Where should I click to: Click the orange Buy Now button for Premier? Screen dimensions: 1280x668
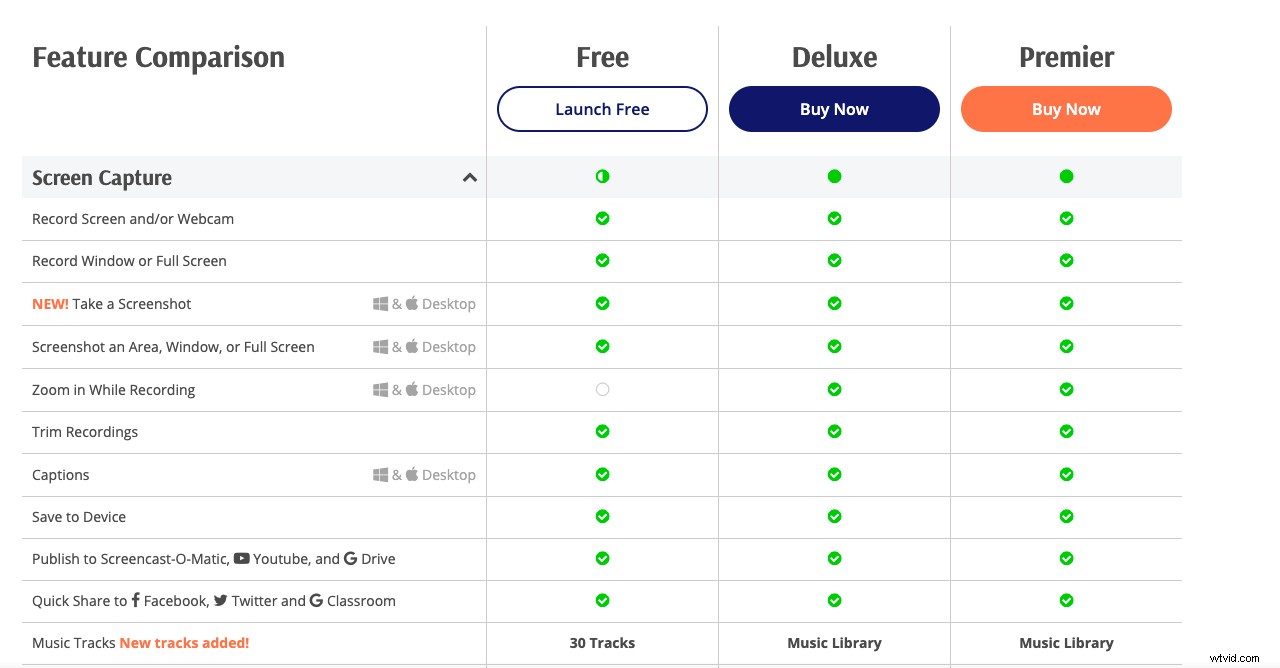click(1066, 110)
